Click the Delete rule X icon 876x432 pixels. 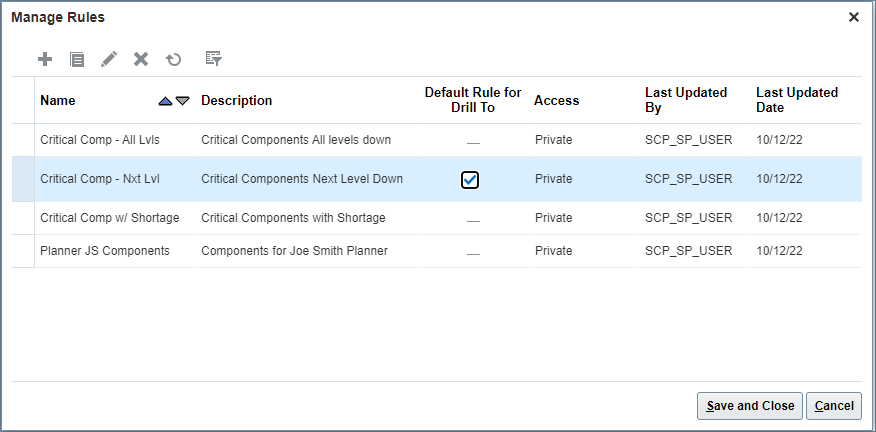click(x=141, y=59)
